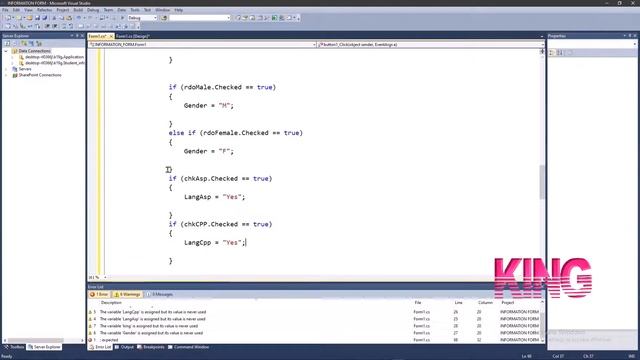Open the File menu
This screenshot has width=640, height=360.
(5, 10)
